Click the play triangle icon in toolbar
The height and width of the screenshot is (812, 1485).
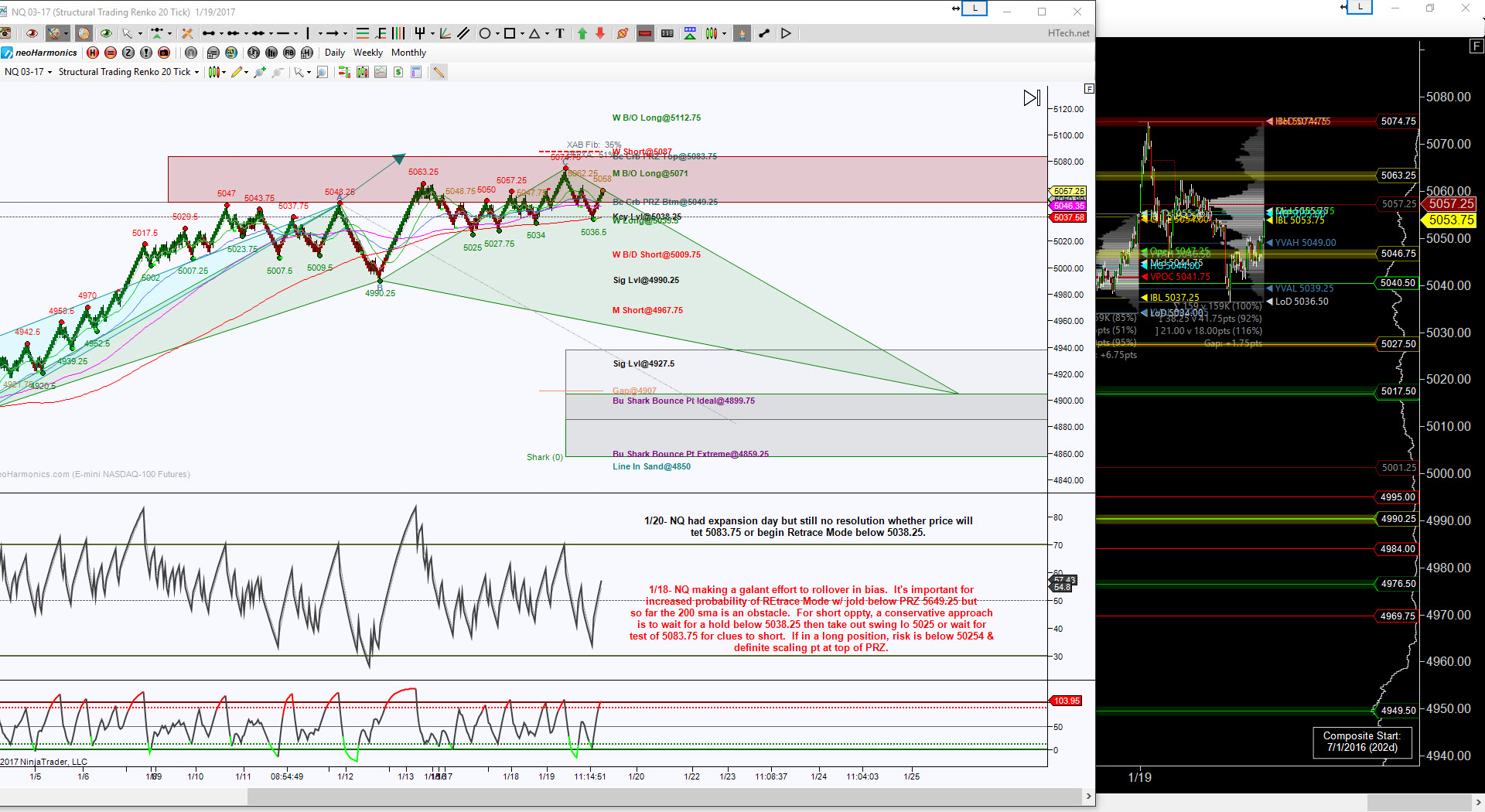coord(787,33)
